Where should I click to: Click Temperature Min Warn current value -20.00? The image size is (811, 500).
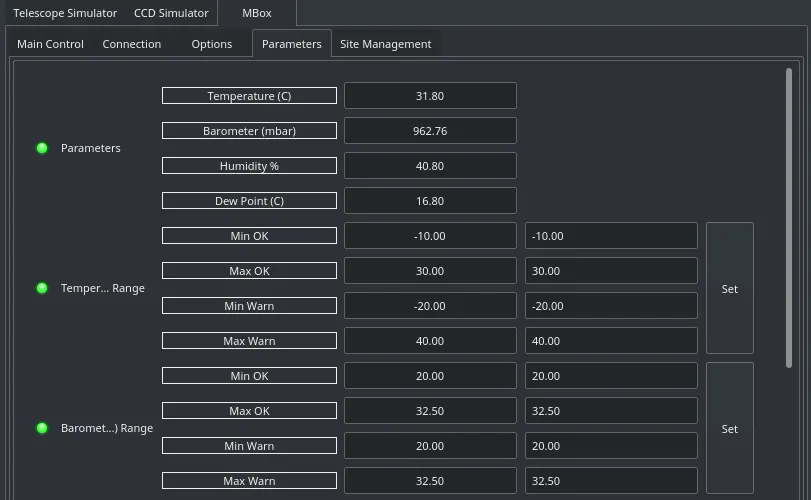pyautogui.click(x=430, y=306)
